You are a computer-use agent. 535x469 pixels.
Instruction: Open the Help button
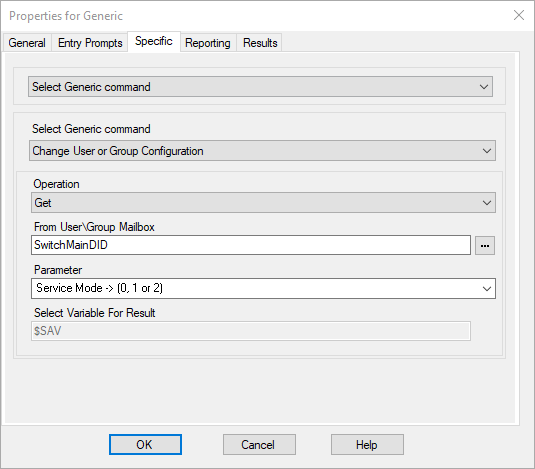tap(367, 444)
